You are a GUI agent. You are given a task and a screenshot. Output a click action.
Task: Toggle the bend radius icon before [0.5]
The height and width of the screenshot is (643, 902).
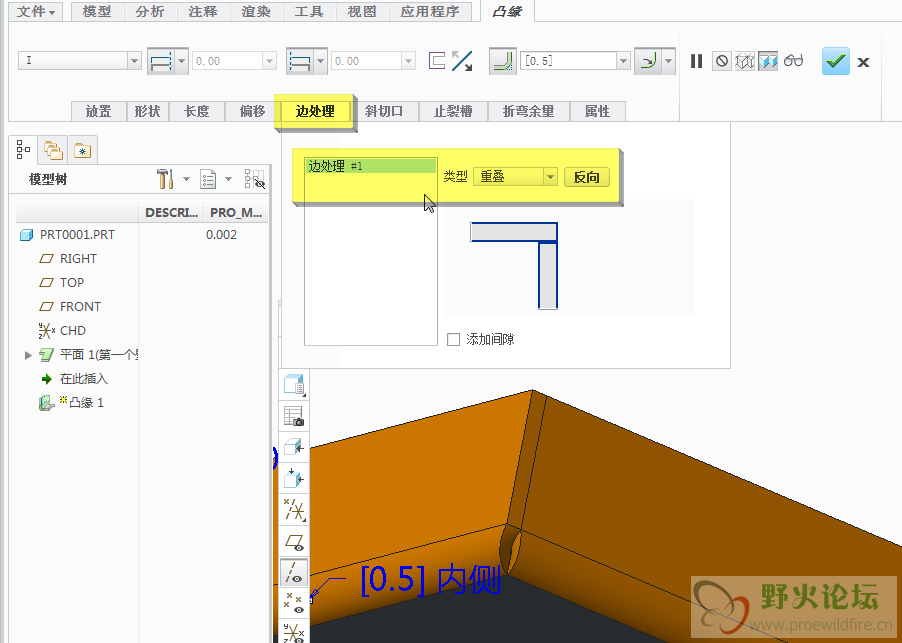pyautogui.click(x=503, y=61)
